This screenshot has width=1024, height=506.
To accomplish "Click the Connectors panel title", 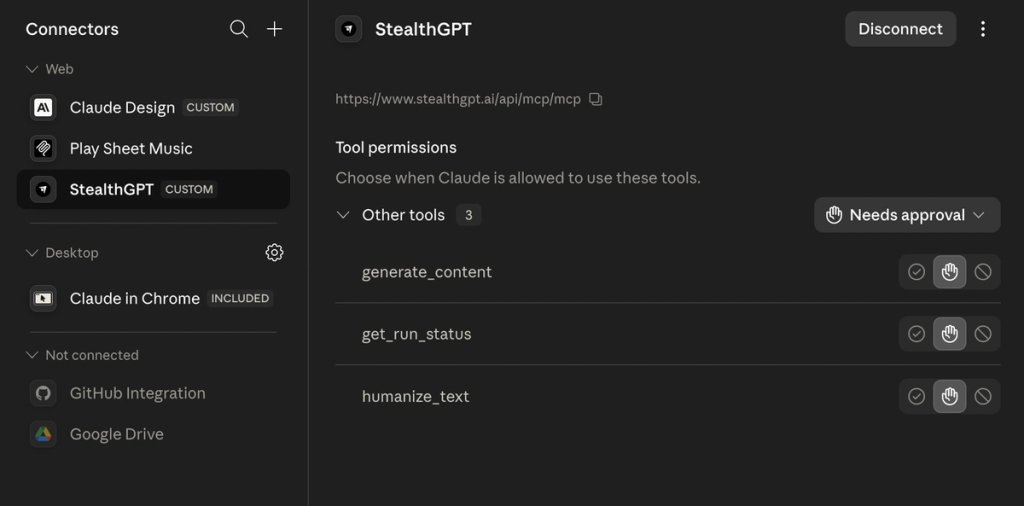I will click(x=72, y=29).
